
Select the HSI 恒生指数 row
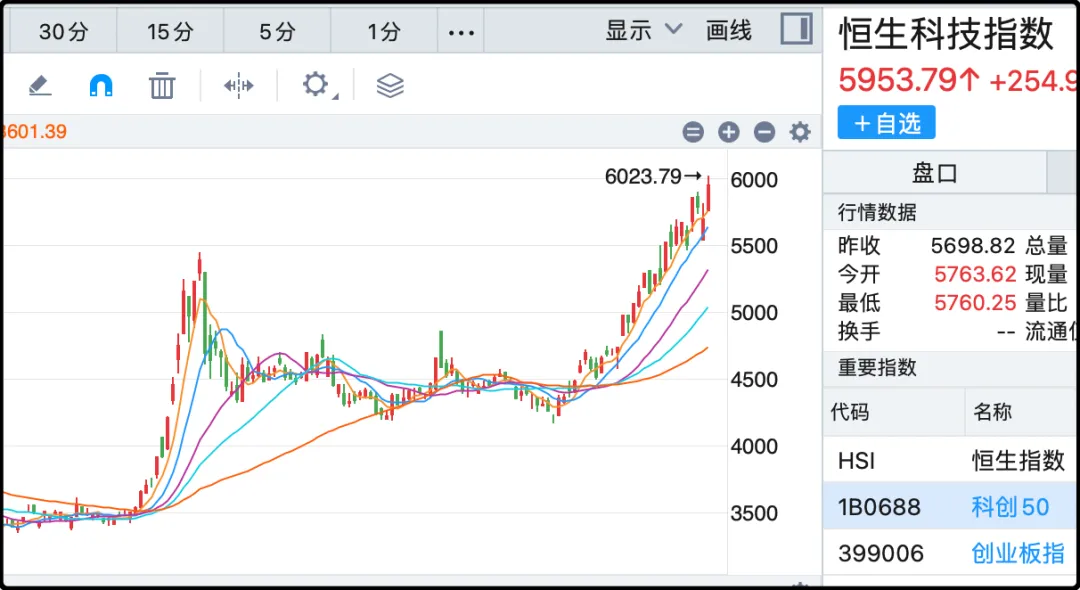click(950, 460)
